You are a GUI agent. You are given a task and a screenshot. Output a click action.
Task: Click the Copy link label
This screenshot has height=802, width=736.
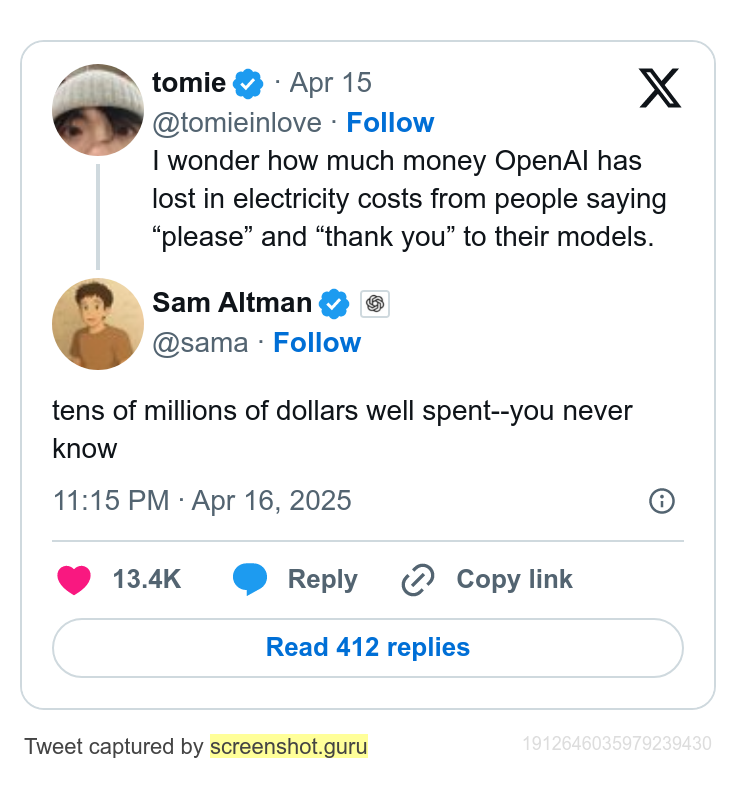point(514,580)
